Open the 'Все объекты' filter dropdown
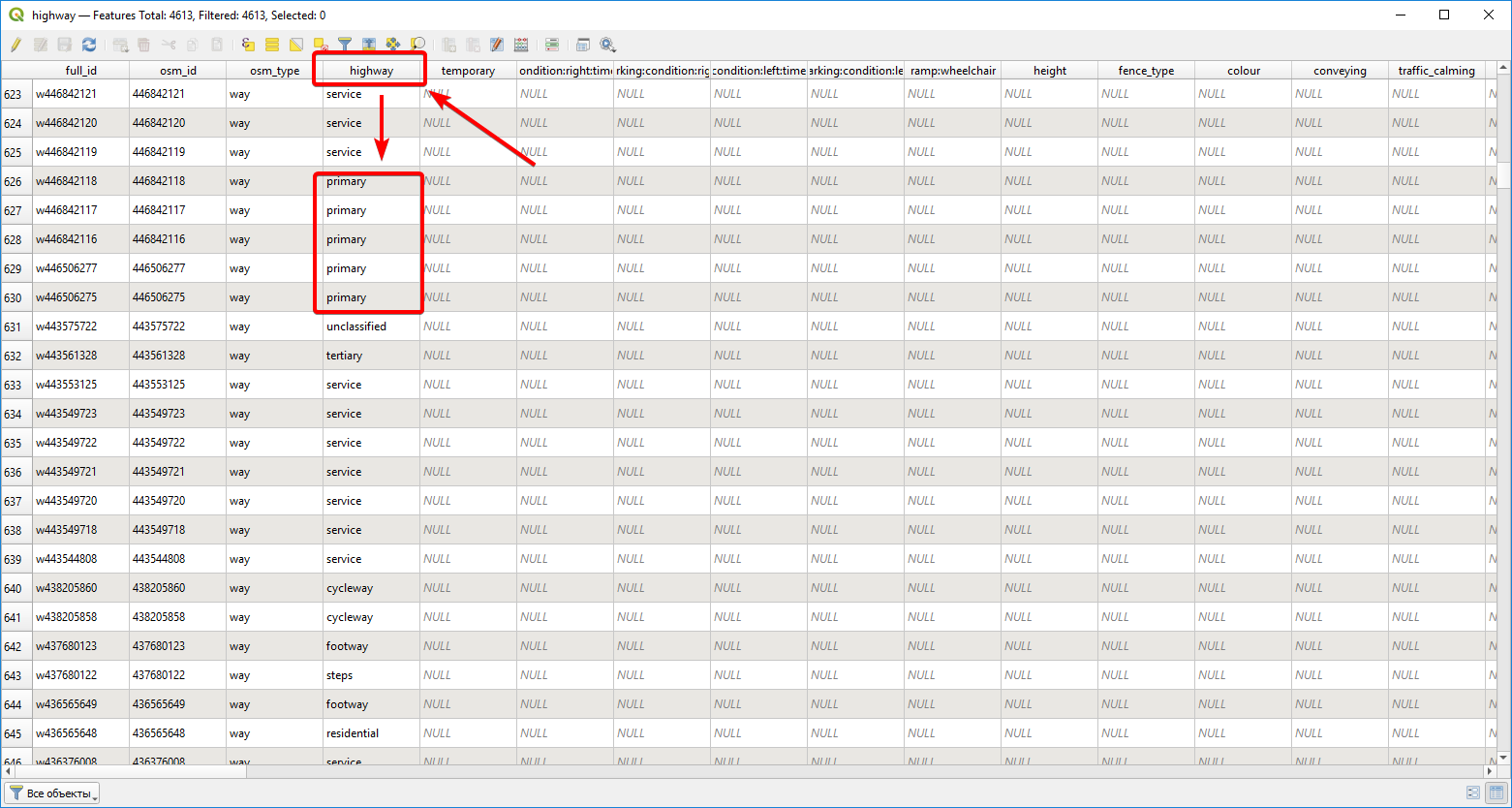1512x808 pixels. pyautogui.click(x=53, y=793)
